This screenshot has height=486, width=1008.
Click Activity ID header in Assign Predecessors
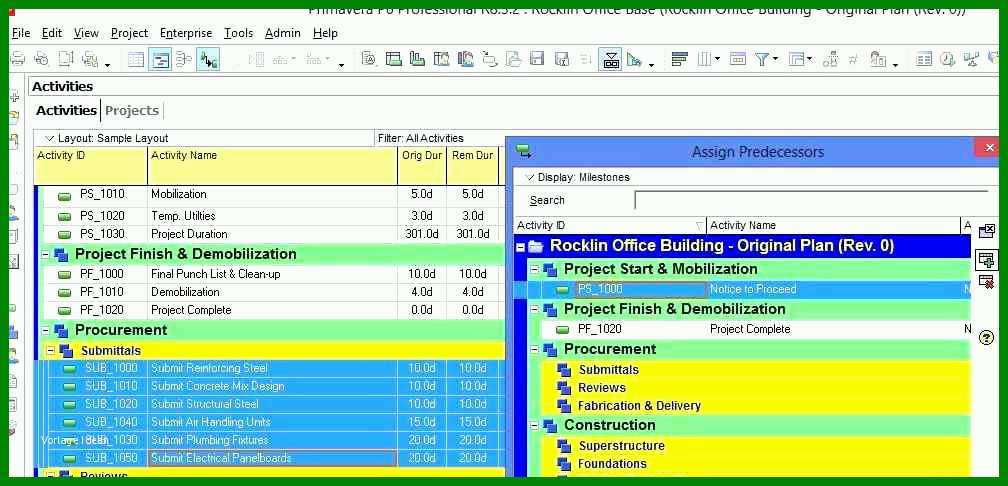click(x=611, y=226)
